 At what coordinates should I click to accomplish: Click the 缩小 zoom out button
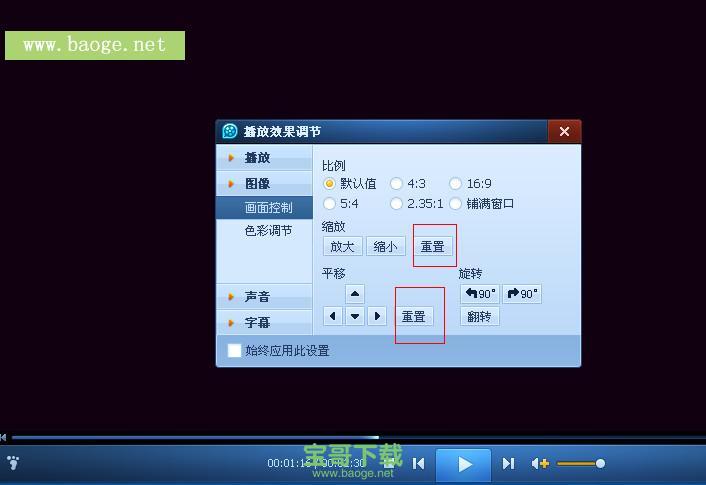[385, 246]
